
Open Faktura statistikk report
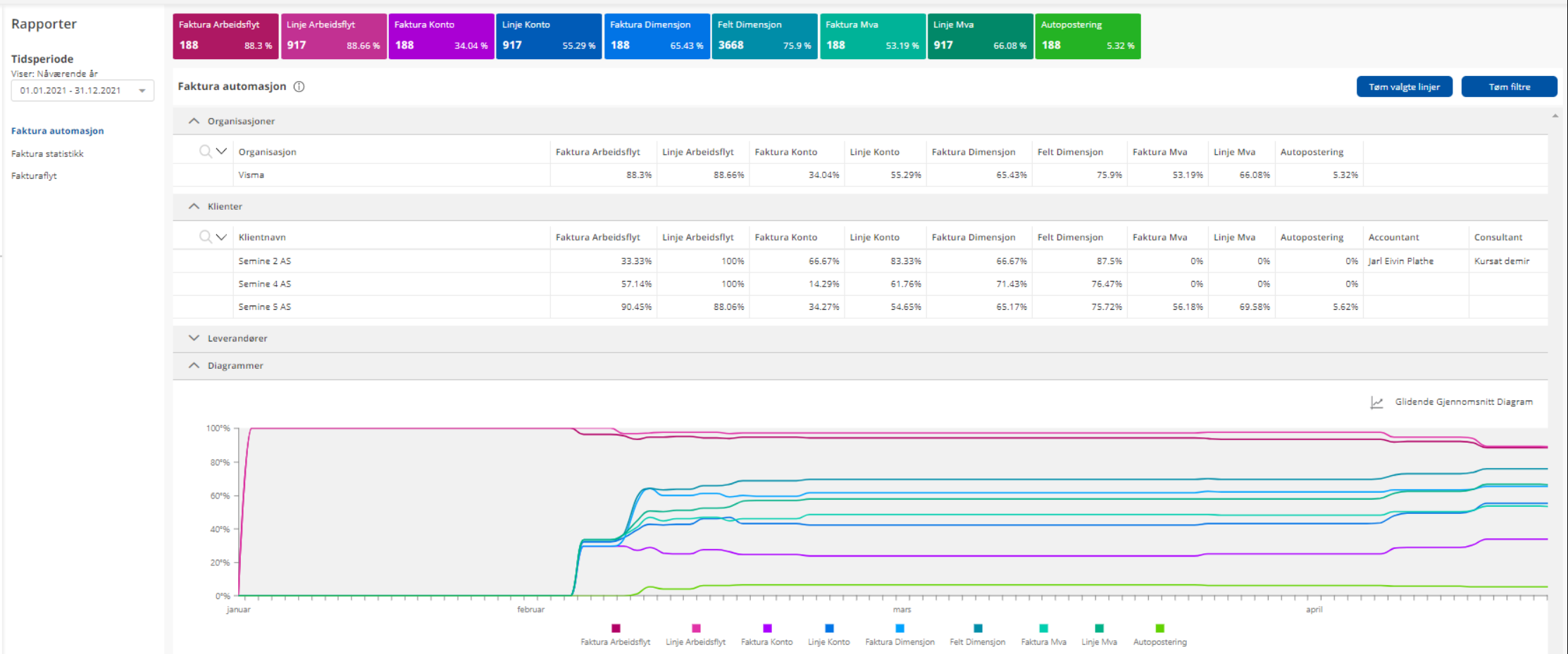47,153
